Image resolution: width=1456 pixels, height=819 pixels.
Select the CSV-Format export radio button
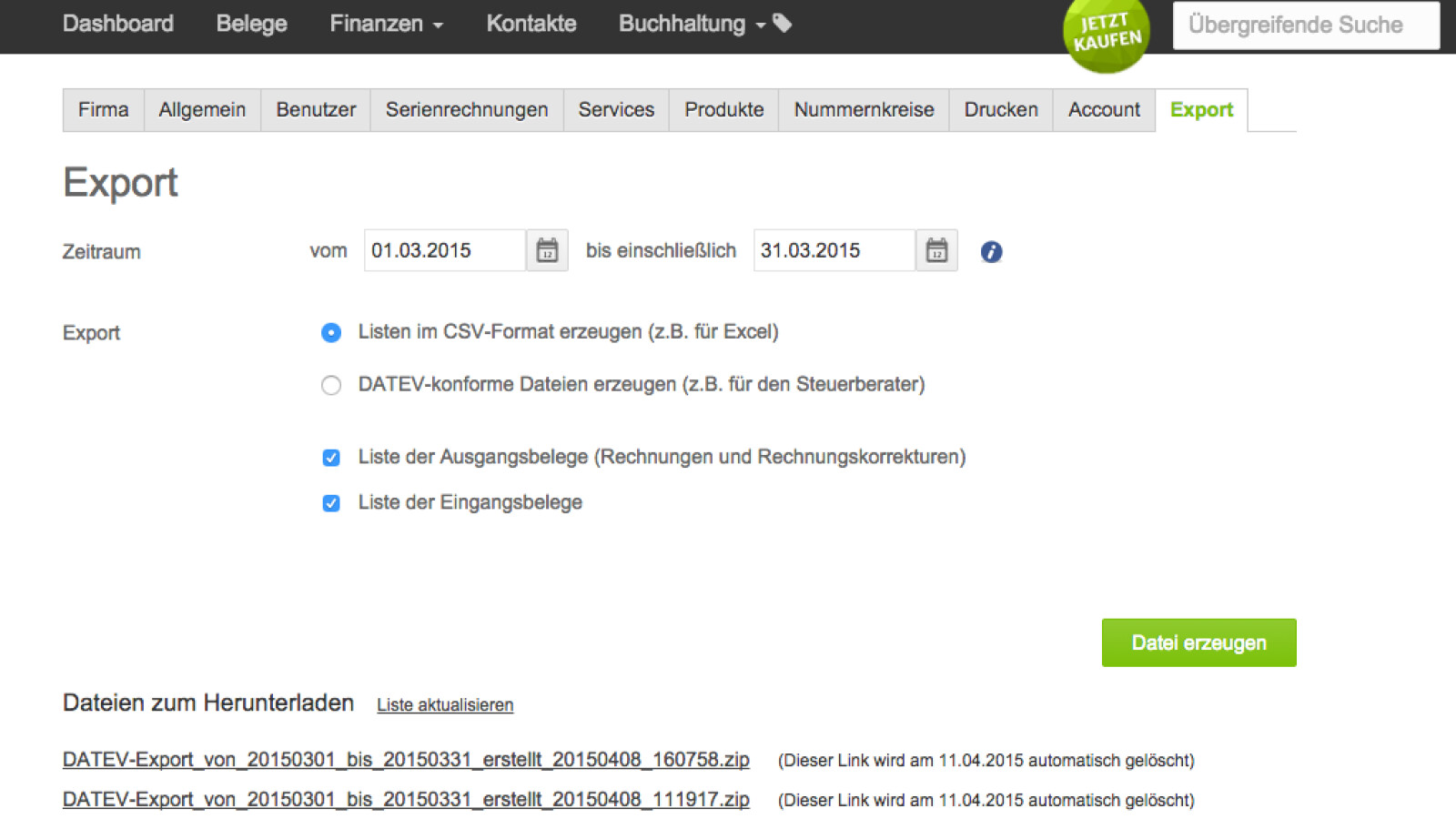[331, 333]
